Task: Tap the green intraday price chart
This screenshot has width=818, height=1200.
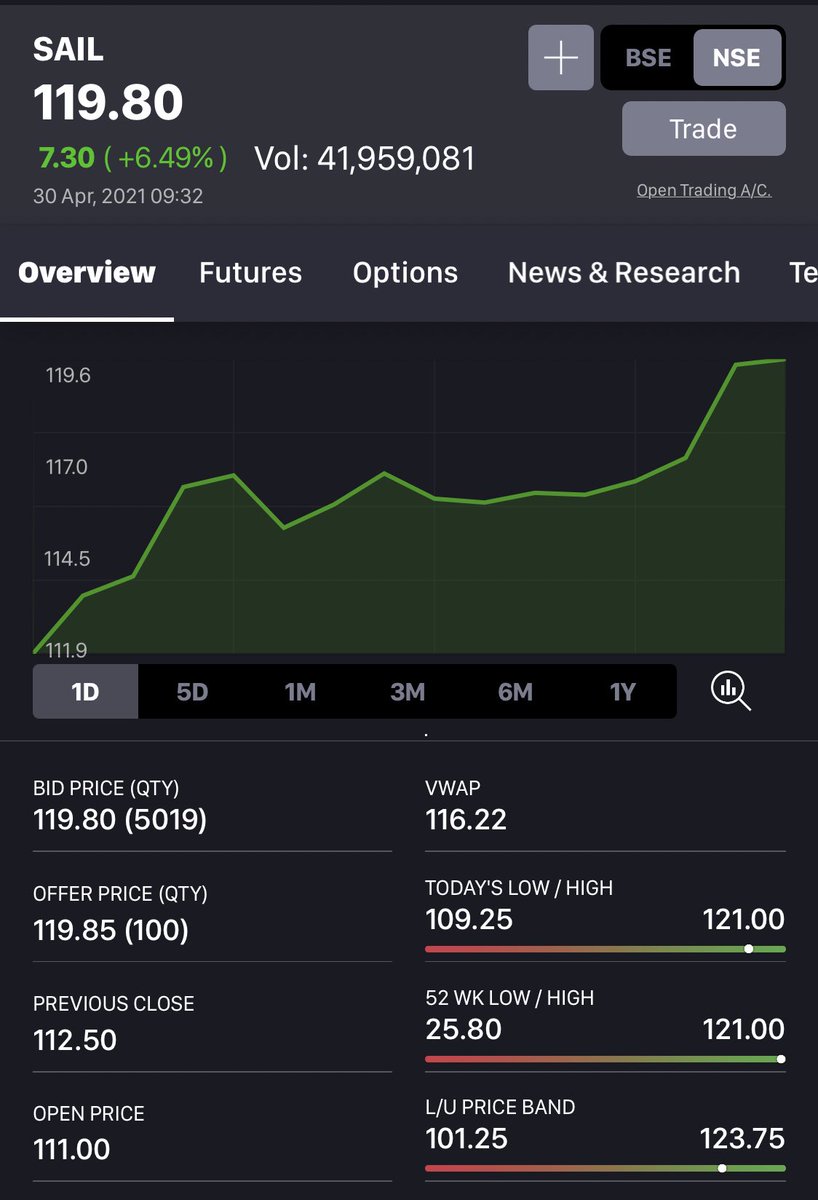Action: (409, 507)
